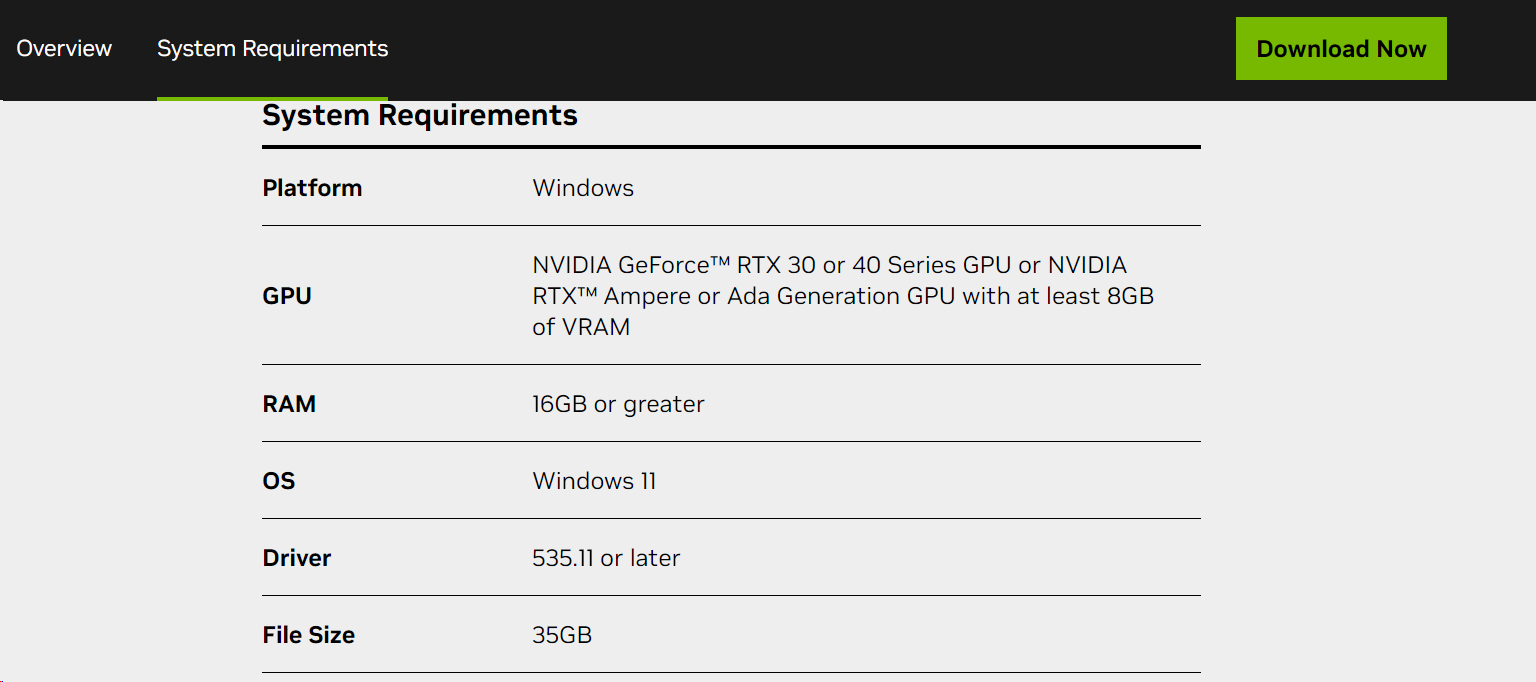Image resolution: width=1536 pixels, height=682 pixels.
Task: Click the System Requirements section heading
Action: (420, 115)
